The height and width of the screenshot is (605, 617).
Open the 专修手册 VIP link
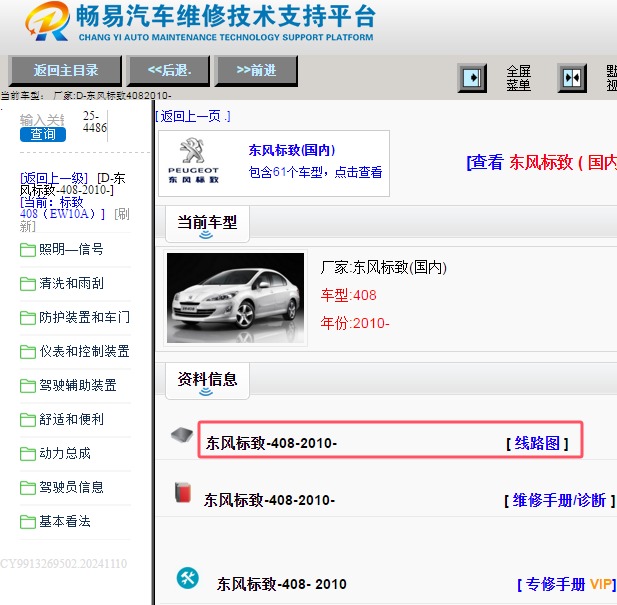tap(566, 585)
